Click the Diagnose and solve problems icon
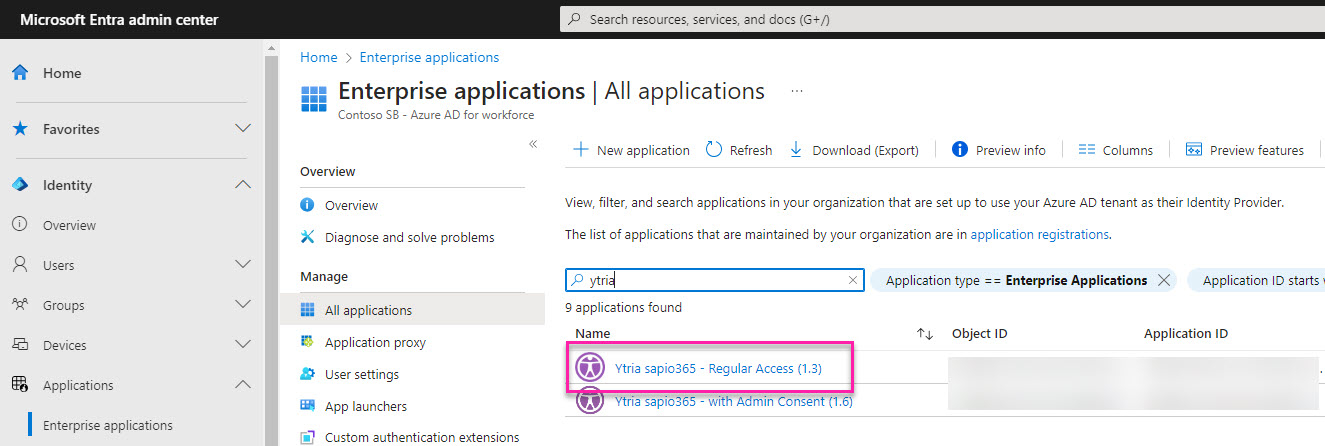The height and width of the screenshot is (446, 1325). point(308,237)
